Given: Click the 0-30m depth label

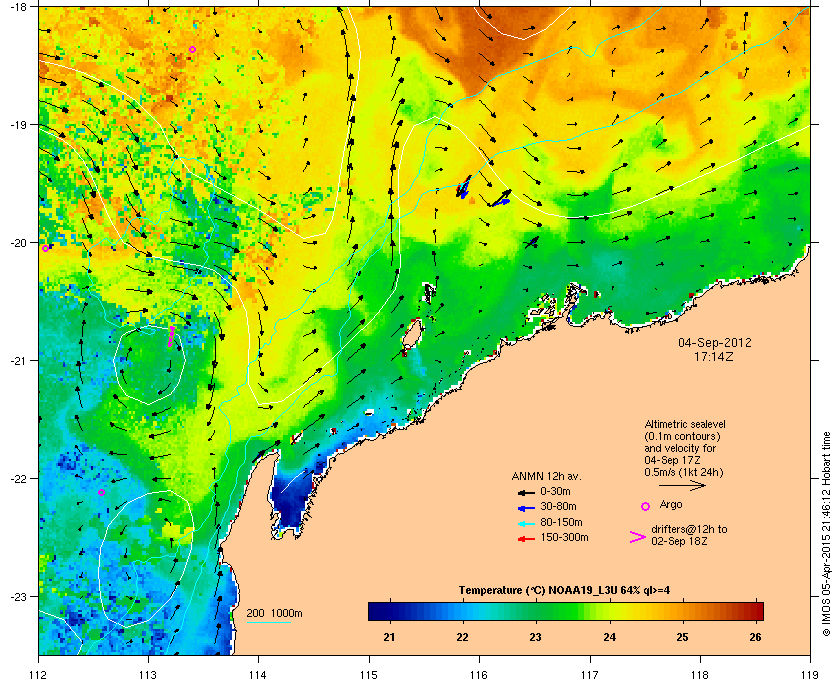Looking at the screenshot, I should click(x=556, y=491).
